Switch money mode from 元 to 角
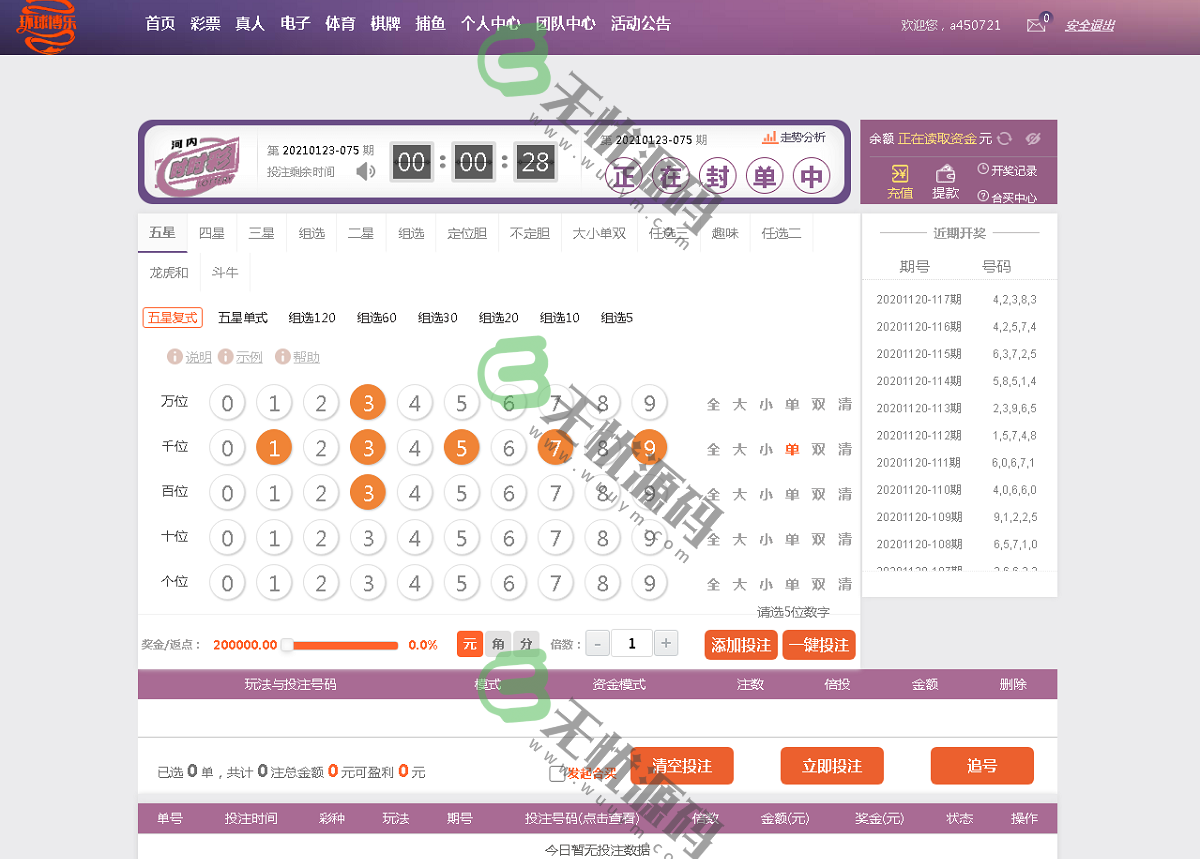1200x859 pixels. [x=498, y=644]
